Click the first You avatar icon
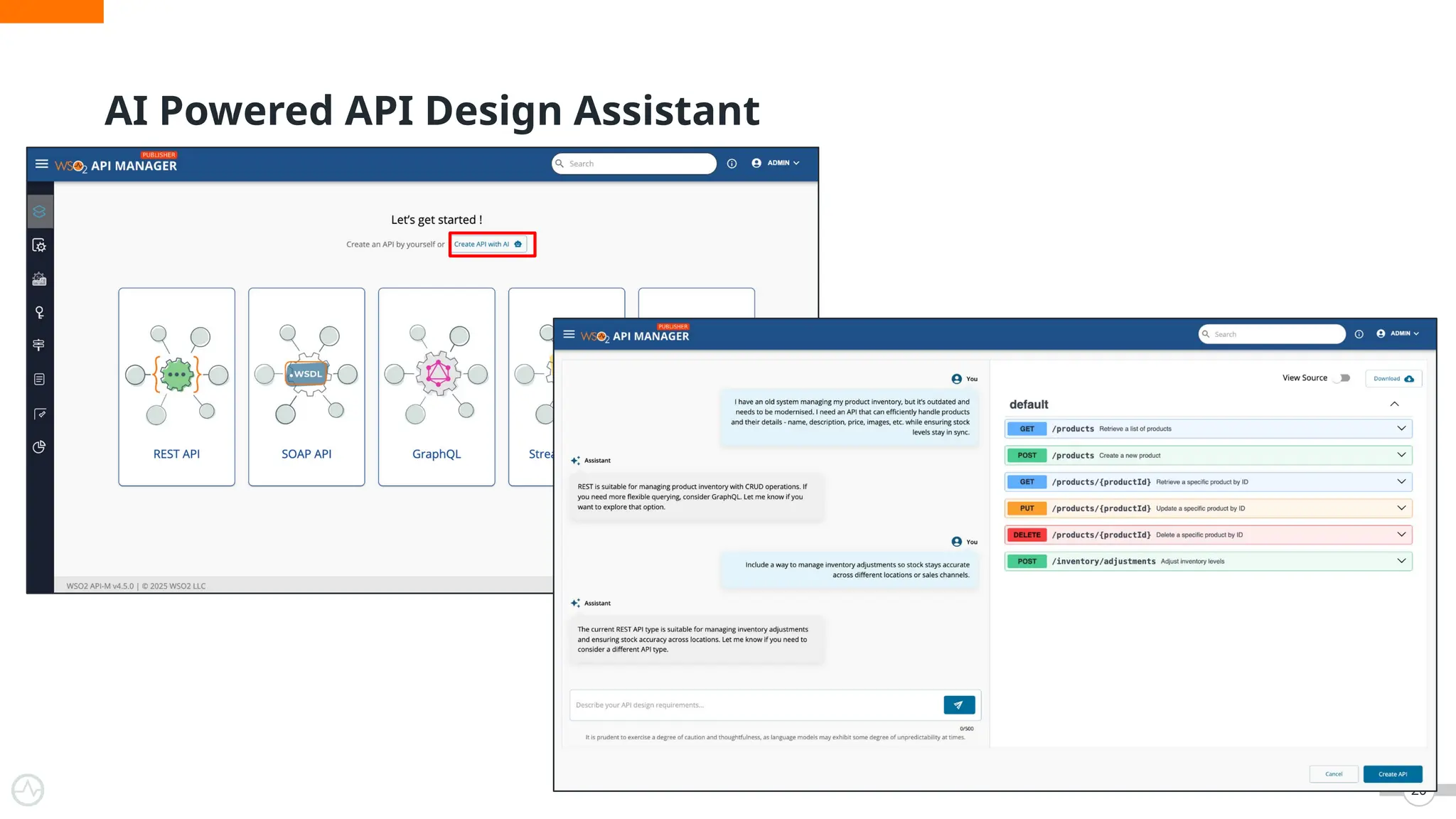 (x=957, y=379)
